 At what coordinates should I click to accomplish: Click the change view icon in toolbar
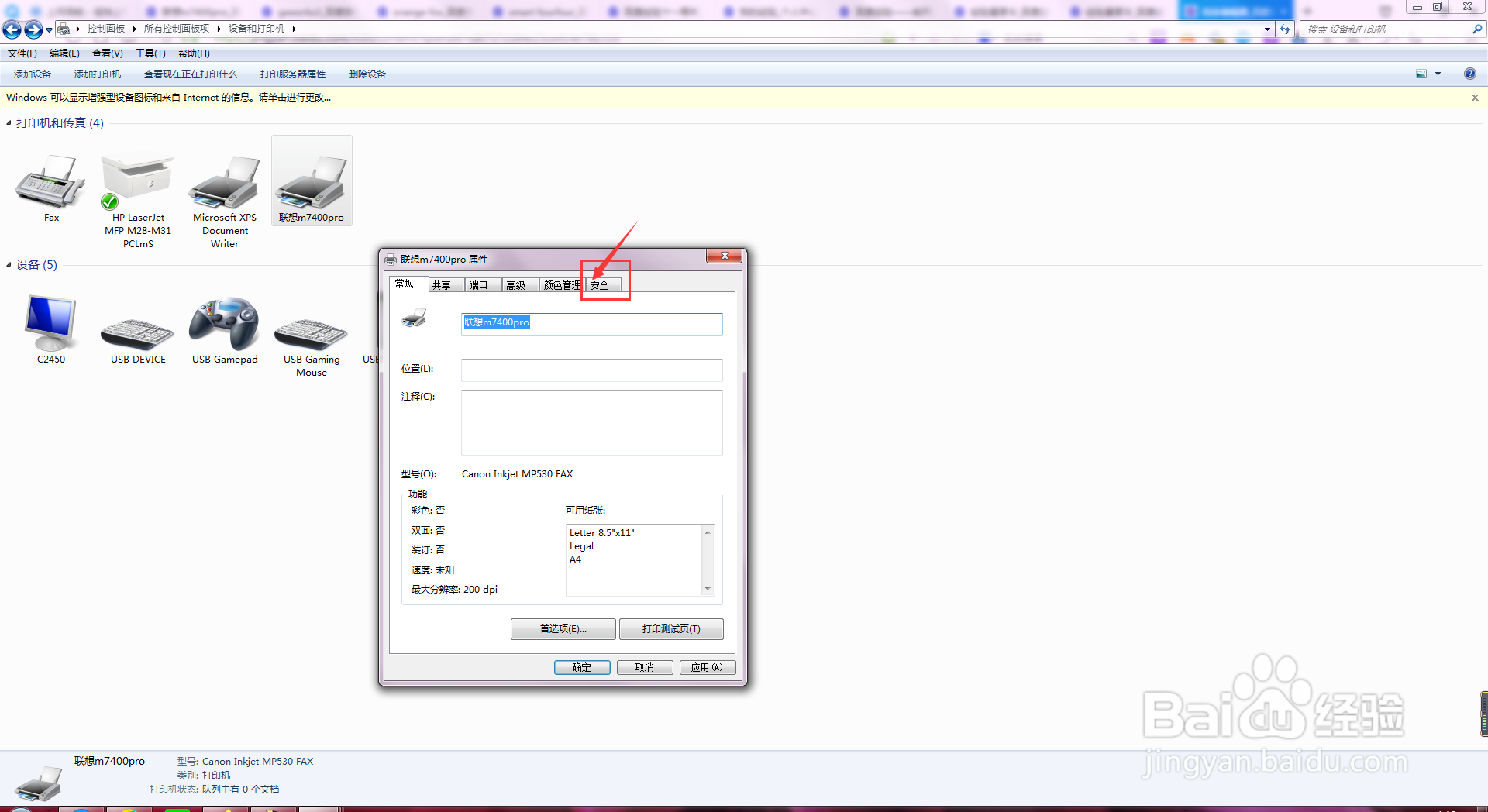coord(1421,74)
